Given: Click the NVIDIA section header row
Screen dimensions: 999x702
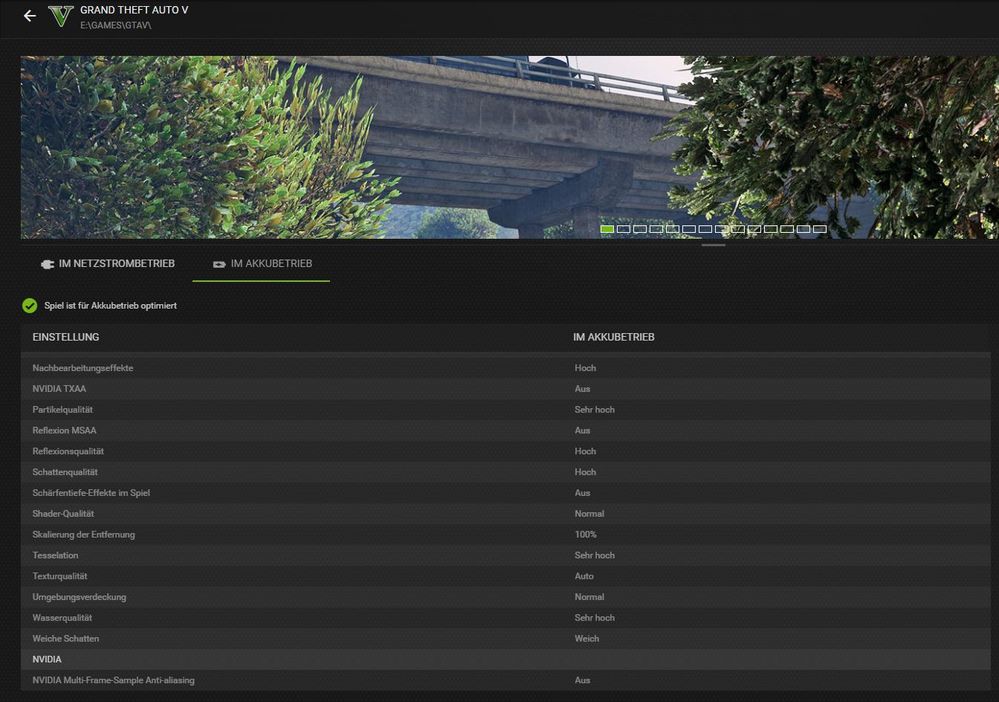Looking at the screenshot, I should pyautogui.click(x=47, y=659).
